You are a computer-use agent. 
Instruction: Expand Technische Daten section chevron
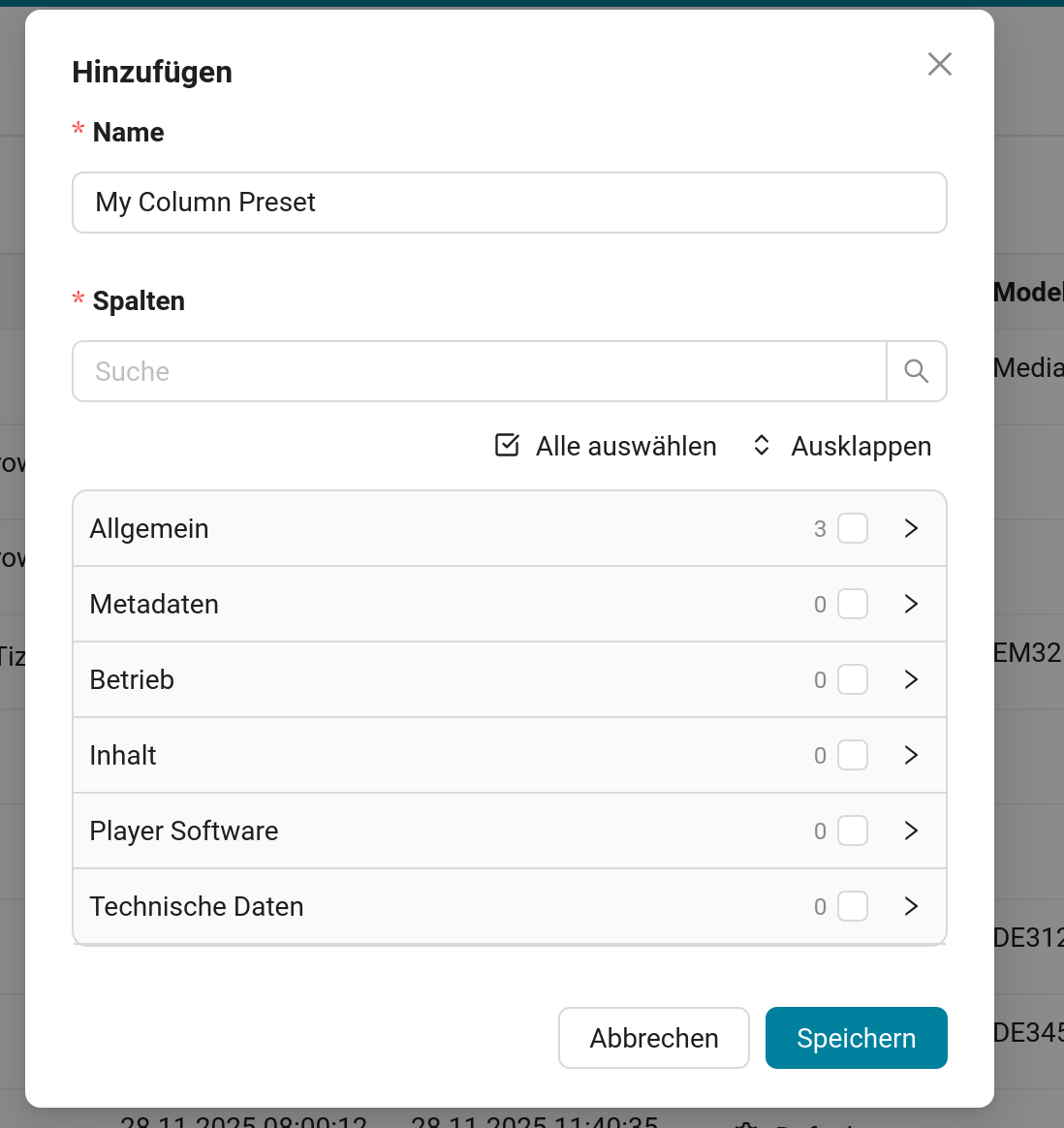(911, 906)
